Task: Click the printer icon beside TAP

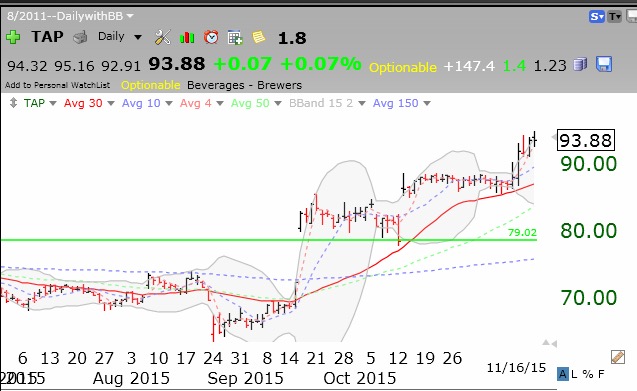Action: [80, 37]
